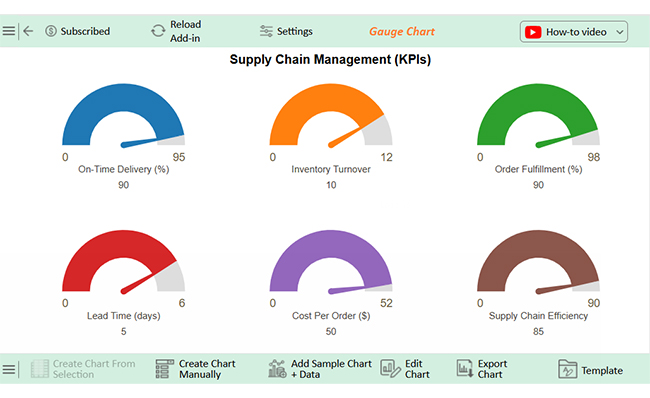Click the Supply Chain Efficiency label
Image resolution: width=650 pixels, height=398 pixels.
[x=538, y=315]
